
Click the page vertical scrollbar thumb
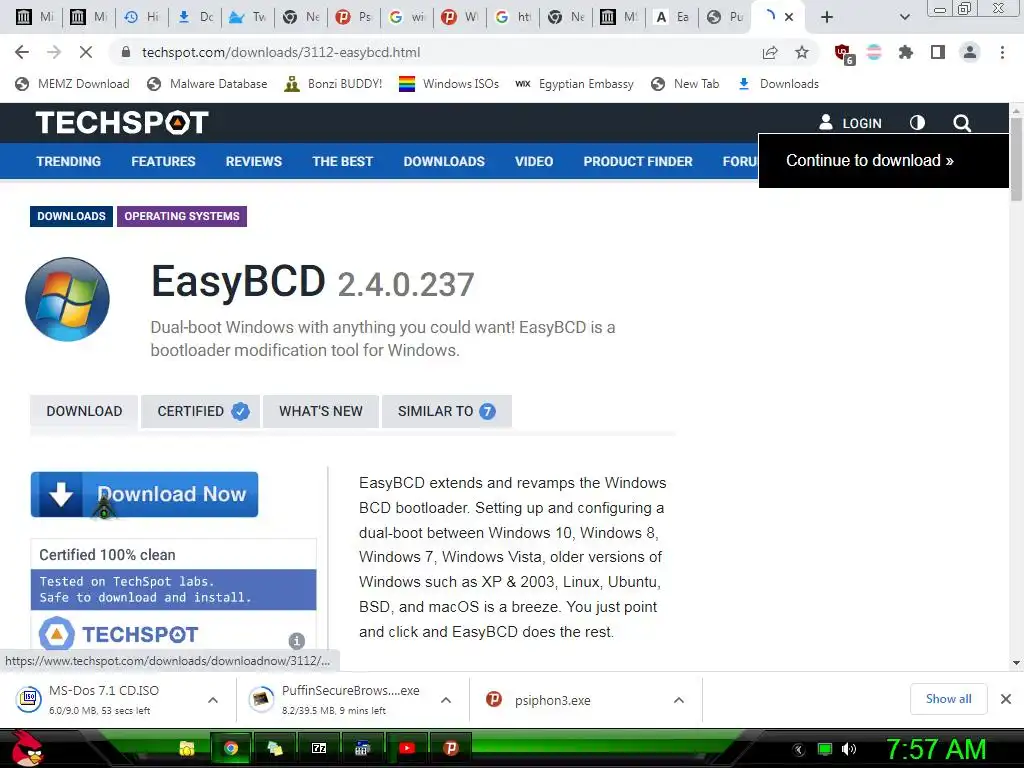pos(1016,158)
